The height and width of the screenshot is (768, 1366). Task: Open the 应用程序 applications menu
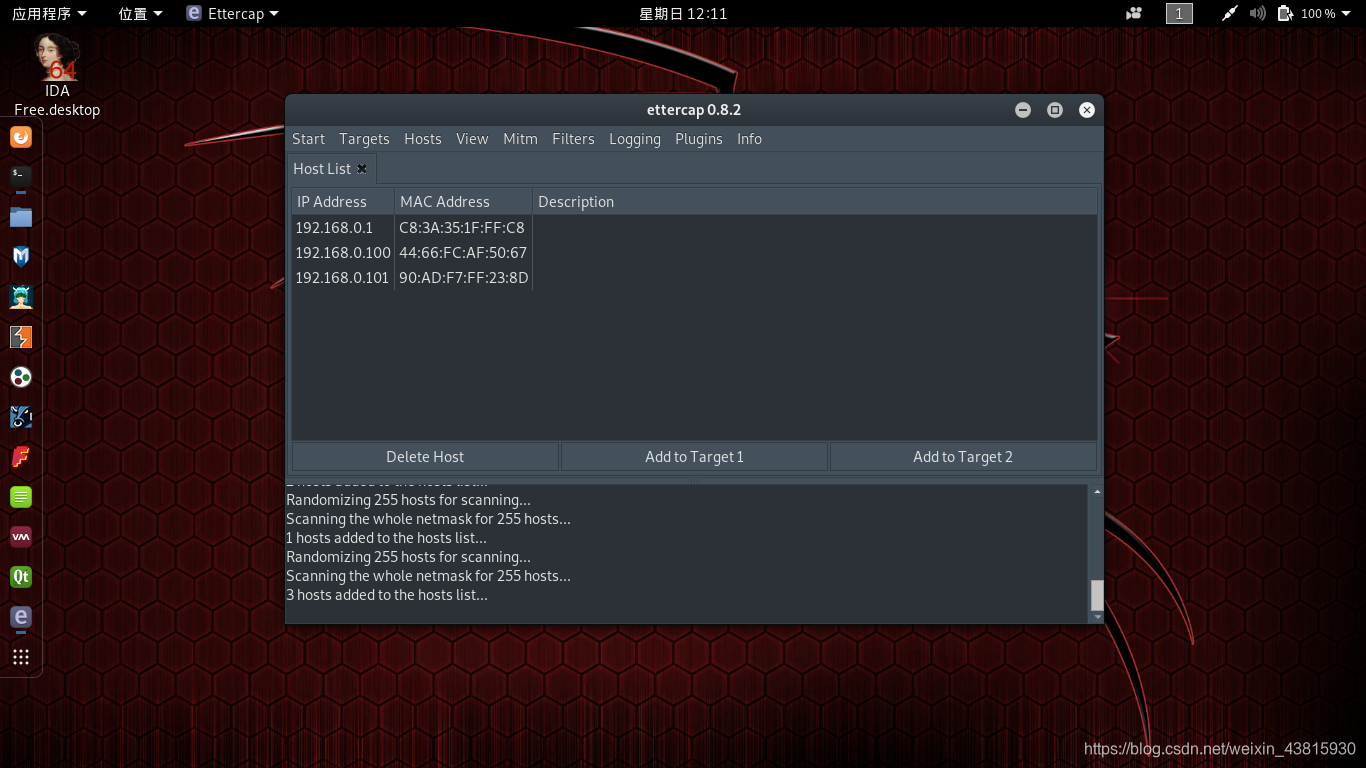coord(49,13)
